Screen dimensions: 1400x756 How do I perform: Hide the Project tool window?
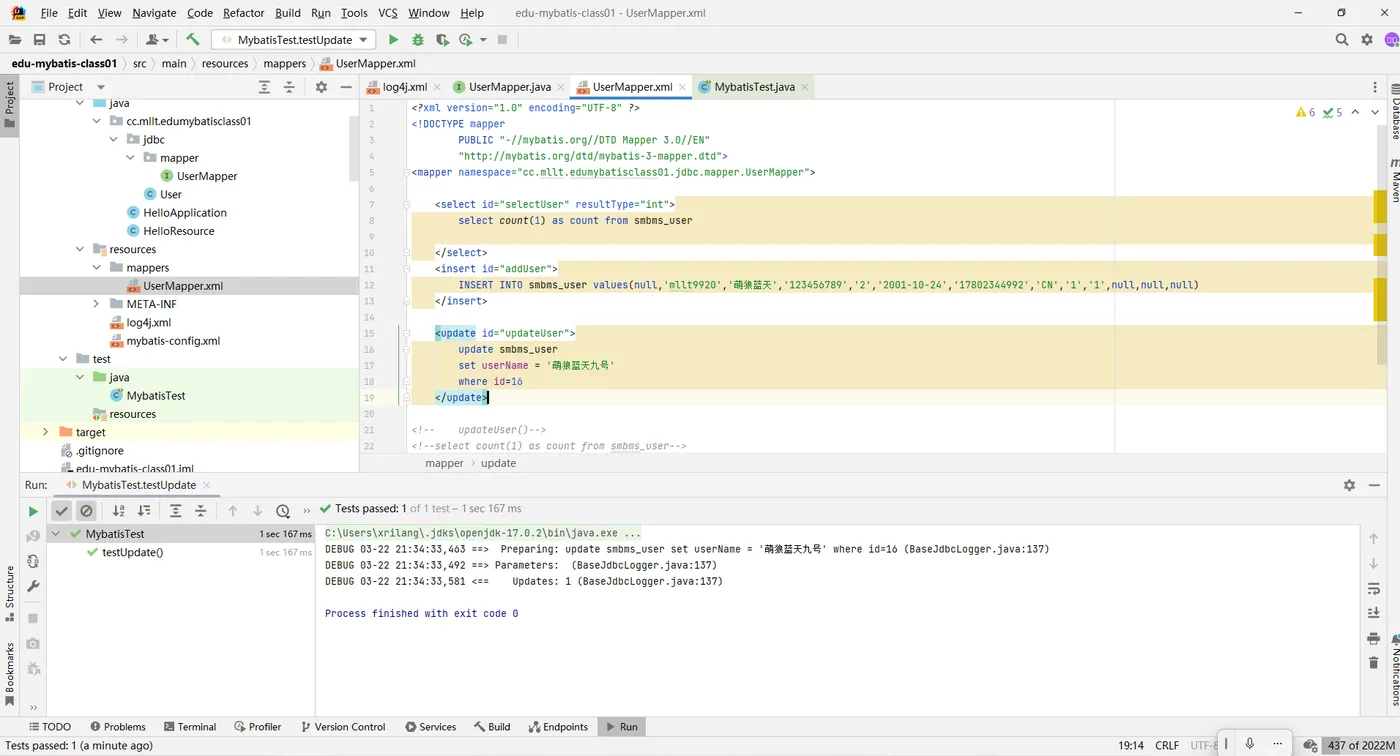pyautogui.click(x=346, y=87)
